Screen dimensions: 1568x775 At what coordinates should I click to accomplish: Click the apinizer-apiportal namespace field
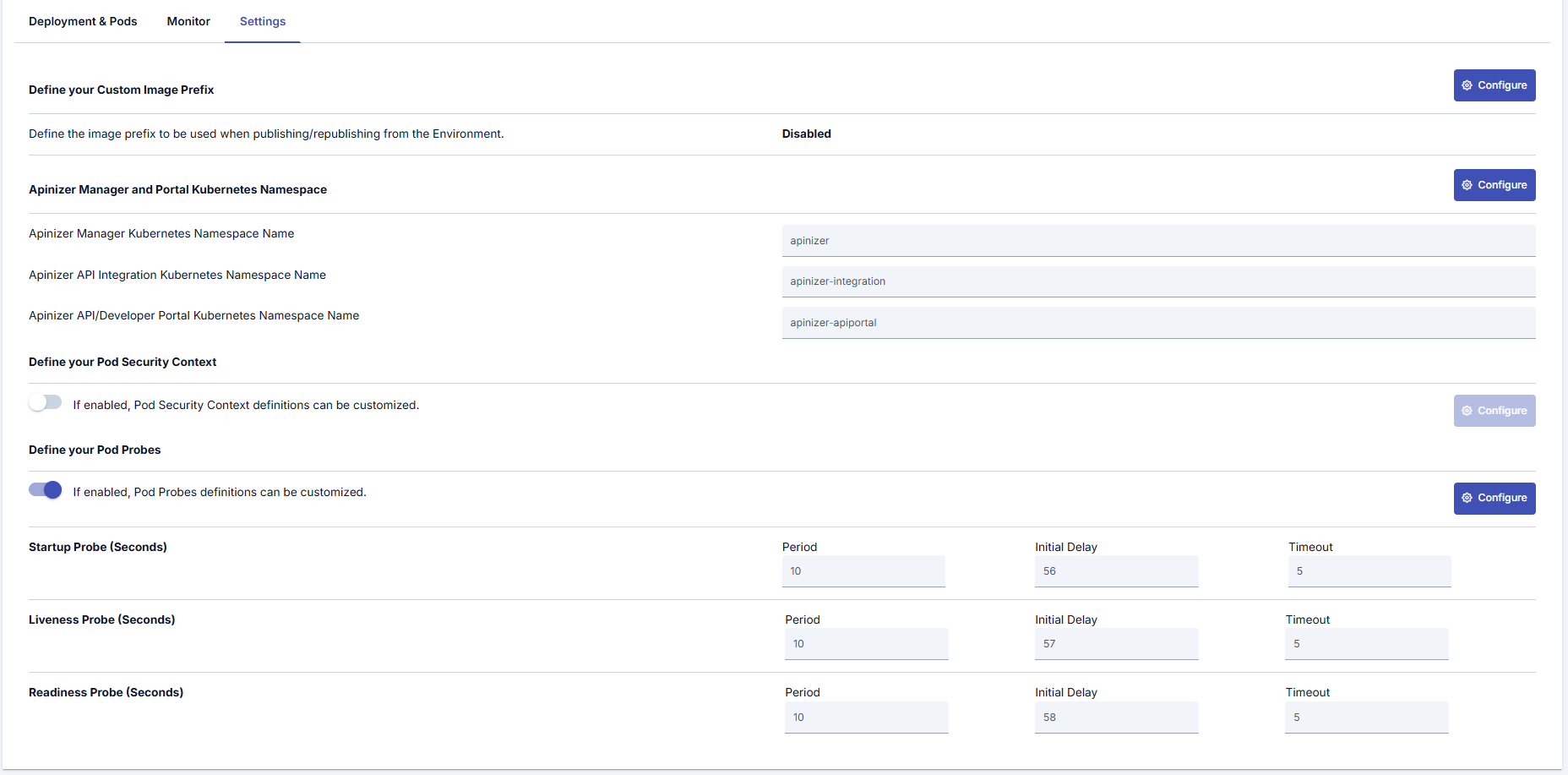pyautogui.click(x=1158, y=323)
